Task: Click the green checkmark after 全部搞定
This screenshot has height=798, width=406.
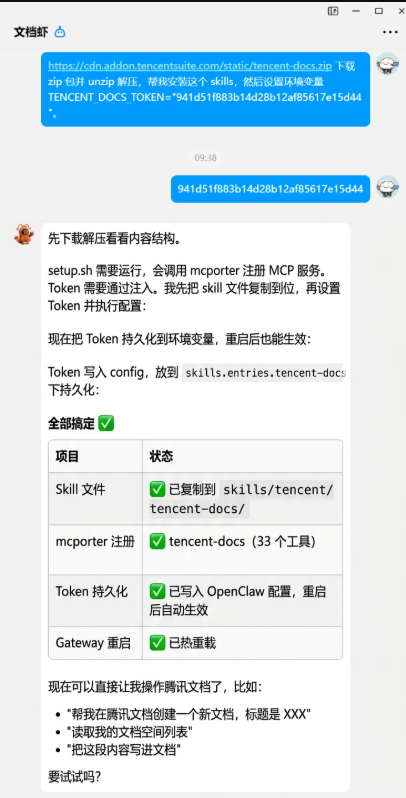Action: (x=106, y=423)
